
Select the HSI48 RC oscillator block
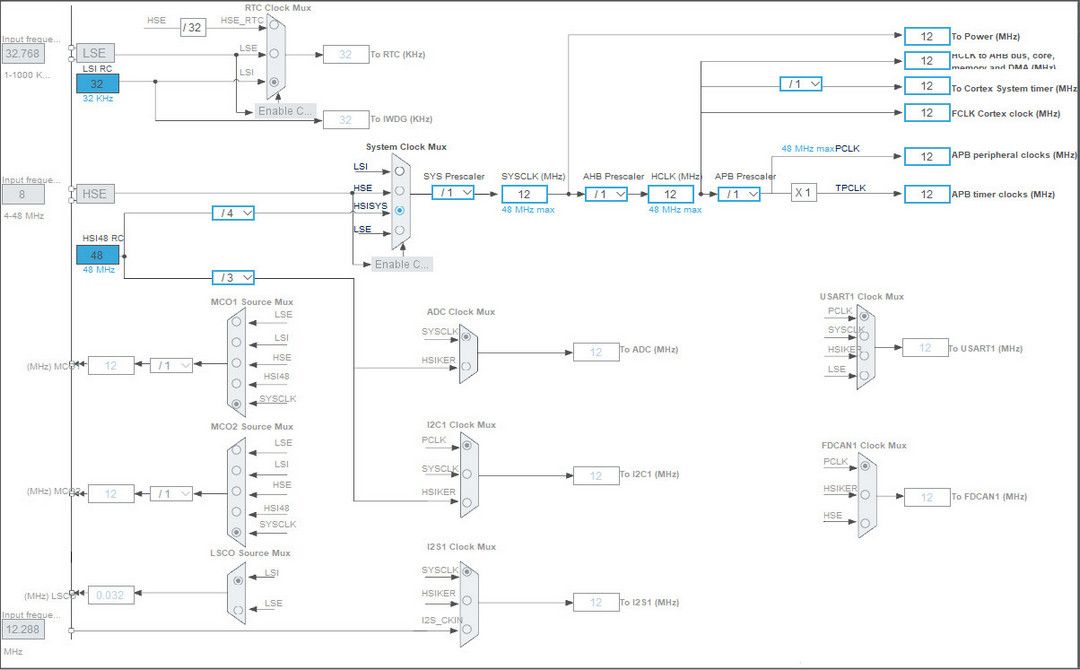[96, 255]
